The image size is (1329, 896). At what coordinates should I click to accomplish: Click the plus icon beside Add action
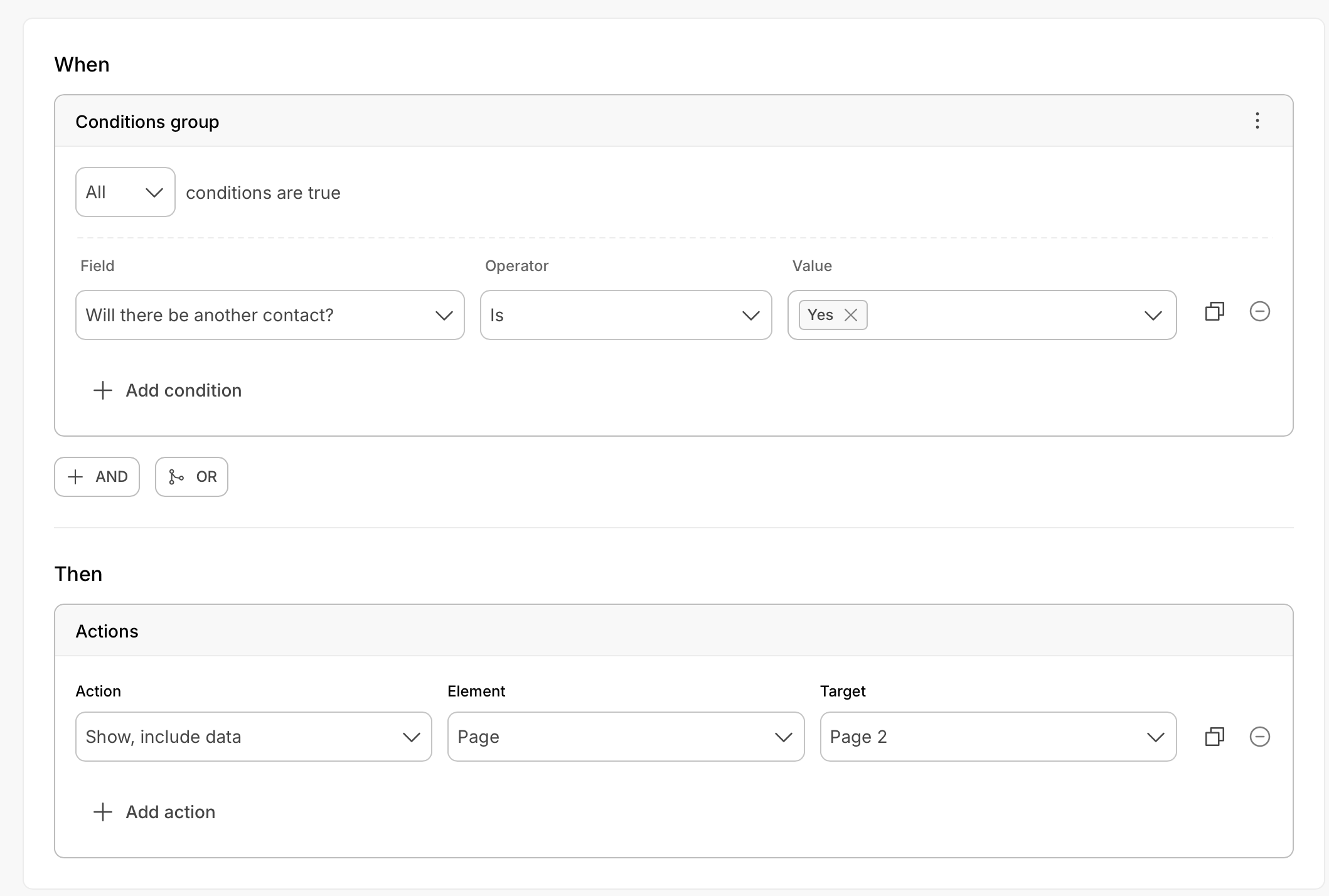[x=103, y=812]
